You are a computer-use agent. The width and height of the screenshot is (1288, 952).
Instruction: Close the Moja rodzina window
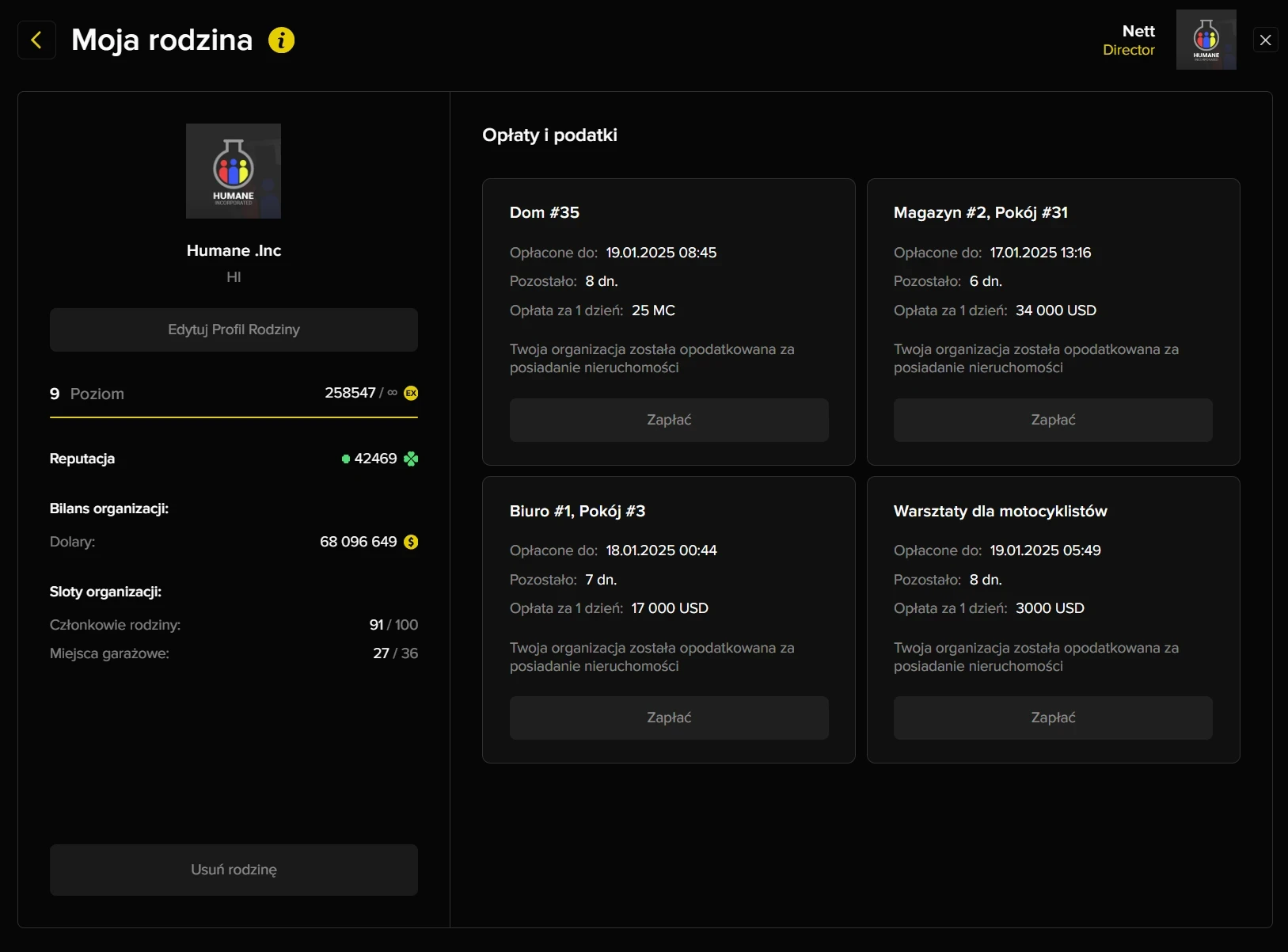tap(1265, 40)
